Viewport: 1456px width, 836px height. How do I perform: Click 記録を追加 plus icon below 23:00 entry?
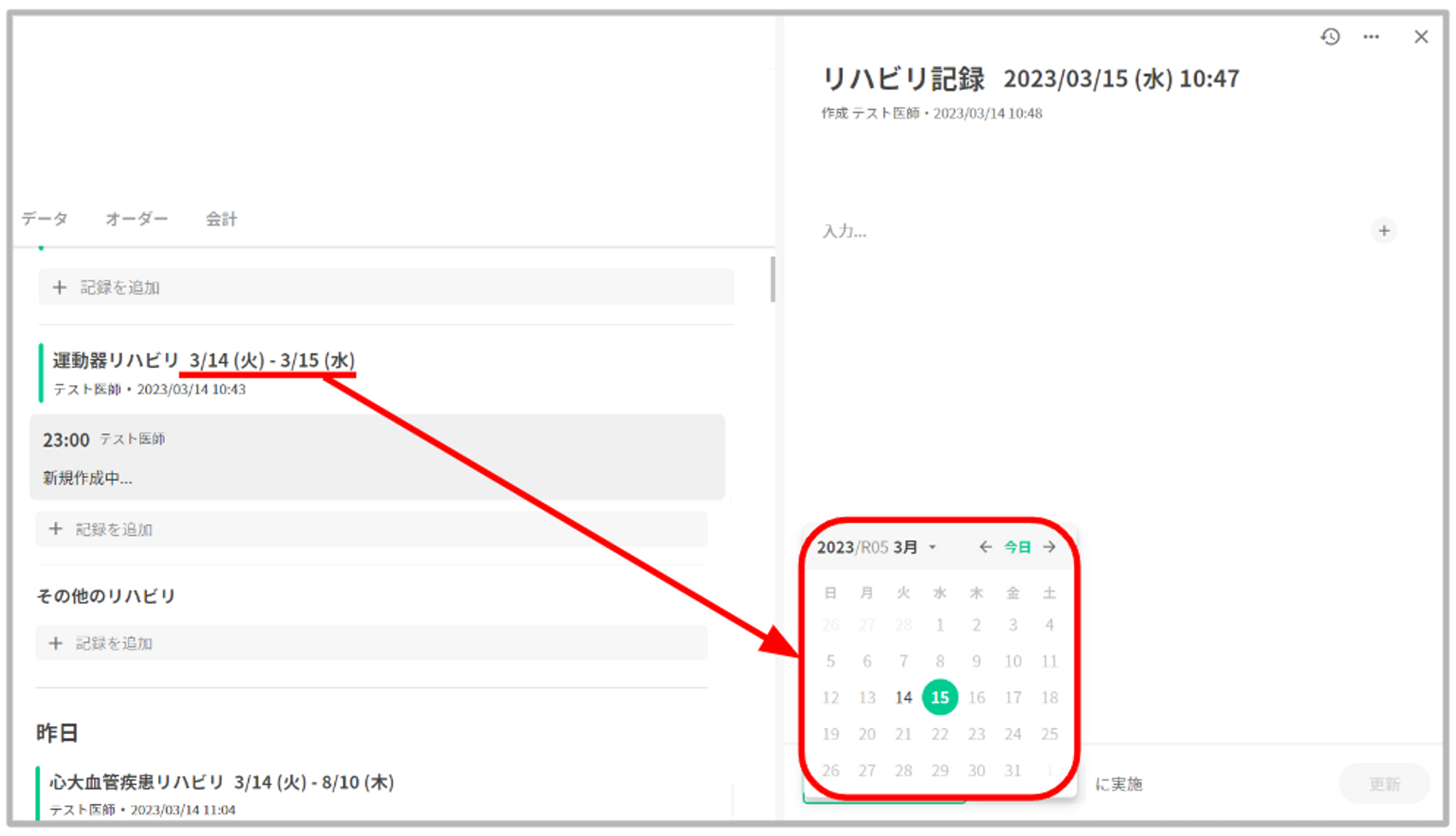pos(55,529)
